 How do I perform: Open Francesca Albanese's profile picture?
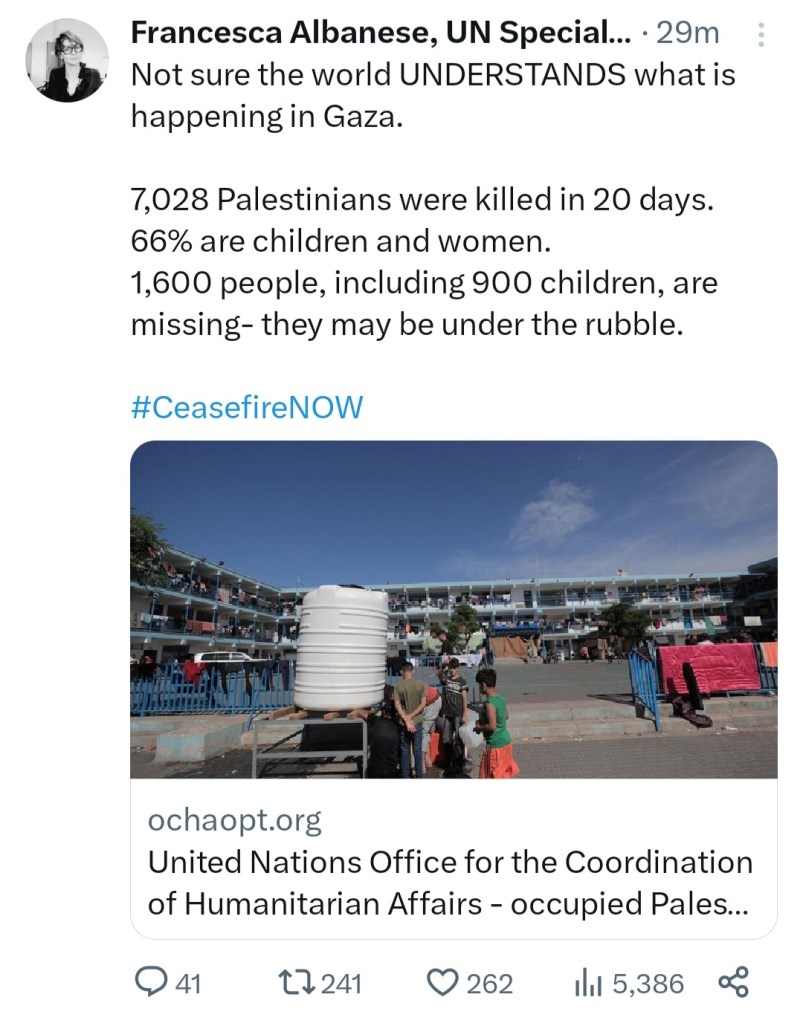(67, 60)
